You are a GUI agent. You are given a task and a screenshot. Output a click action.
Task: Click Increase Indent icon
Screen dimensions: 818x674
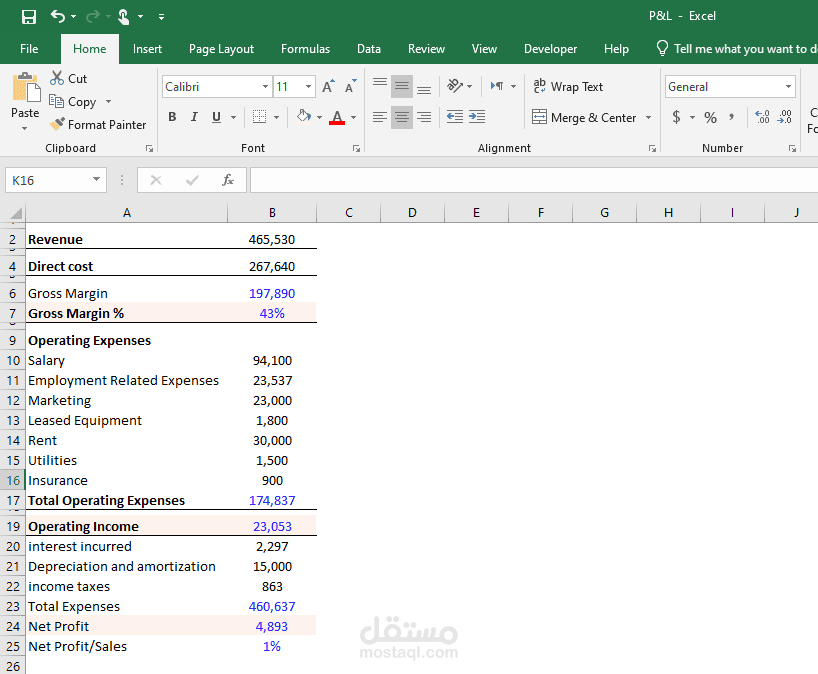coord(477,117)
